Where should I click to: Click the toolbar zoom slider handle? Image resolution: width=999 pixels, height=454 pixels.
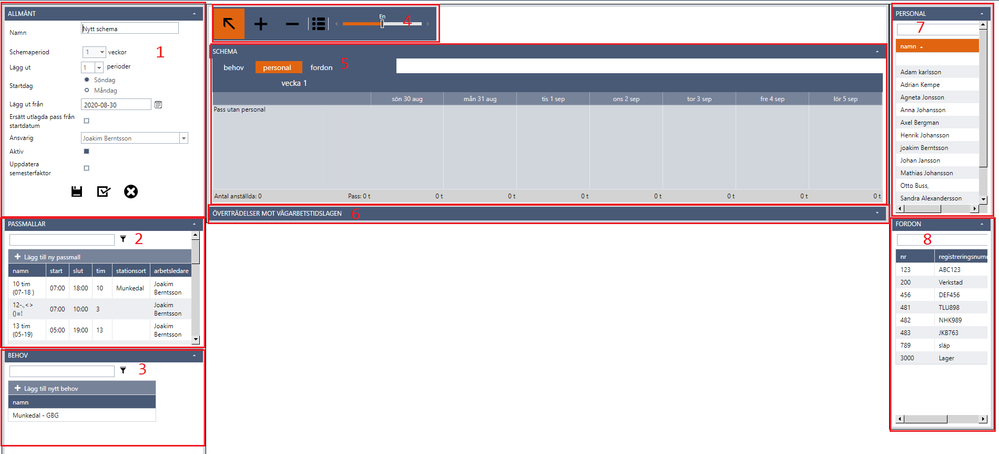tap(382, 24)
